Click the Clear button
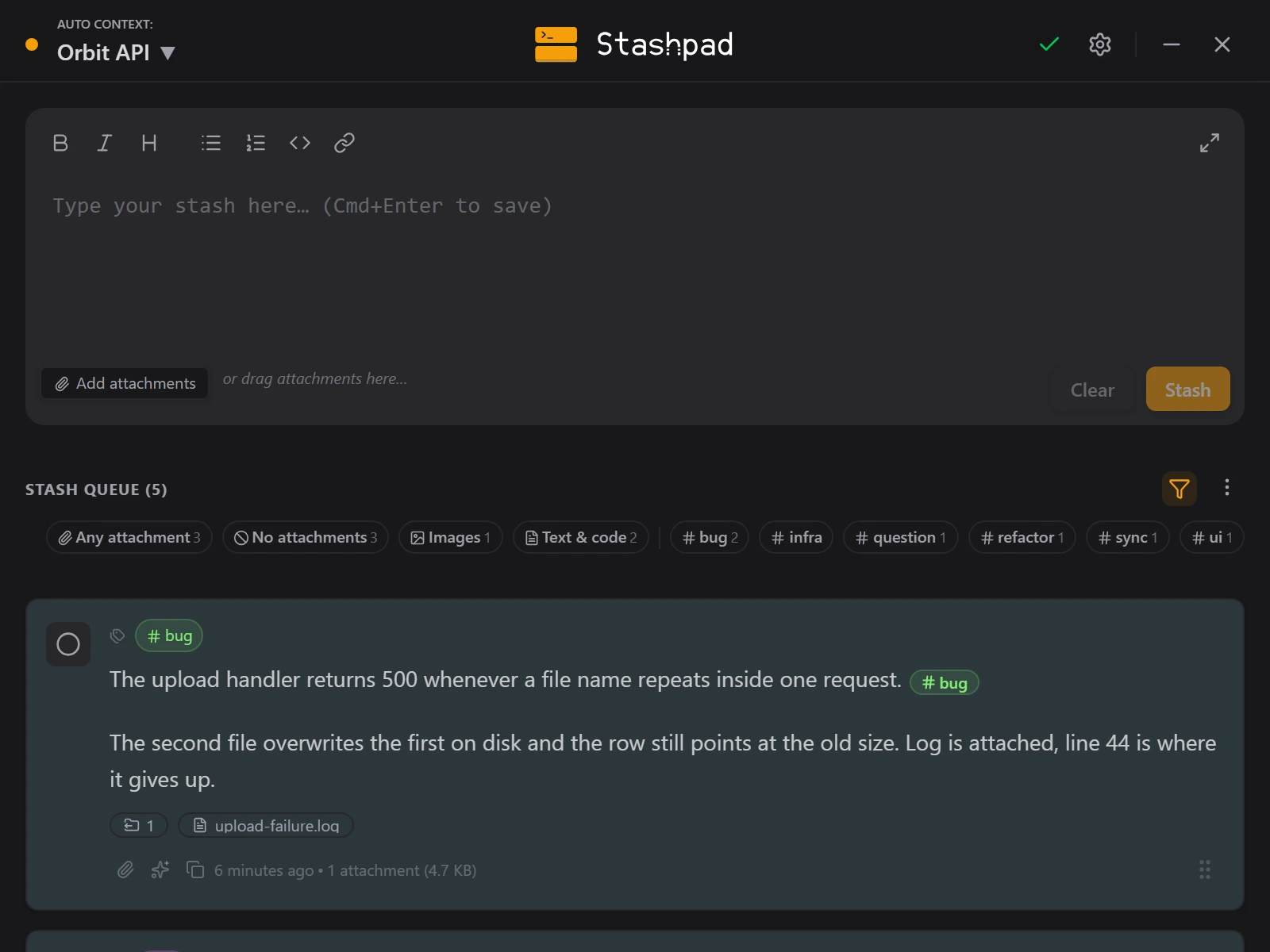This screenshot has width=1270, height=952. pos(1092,390)
